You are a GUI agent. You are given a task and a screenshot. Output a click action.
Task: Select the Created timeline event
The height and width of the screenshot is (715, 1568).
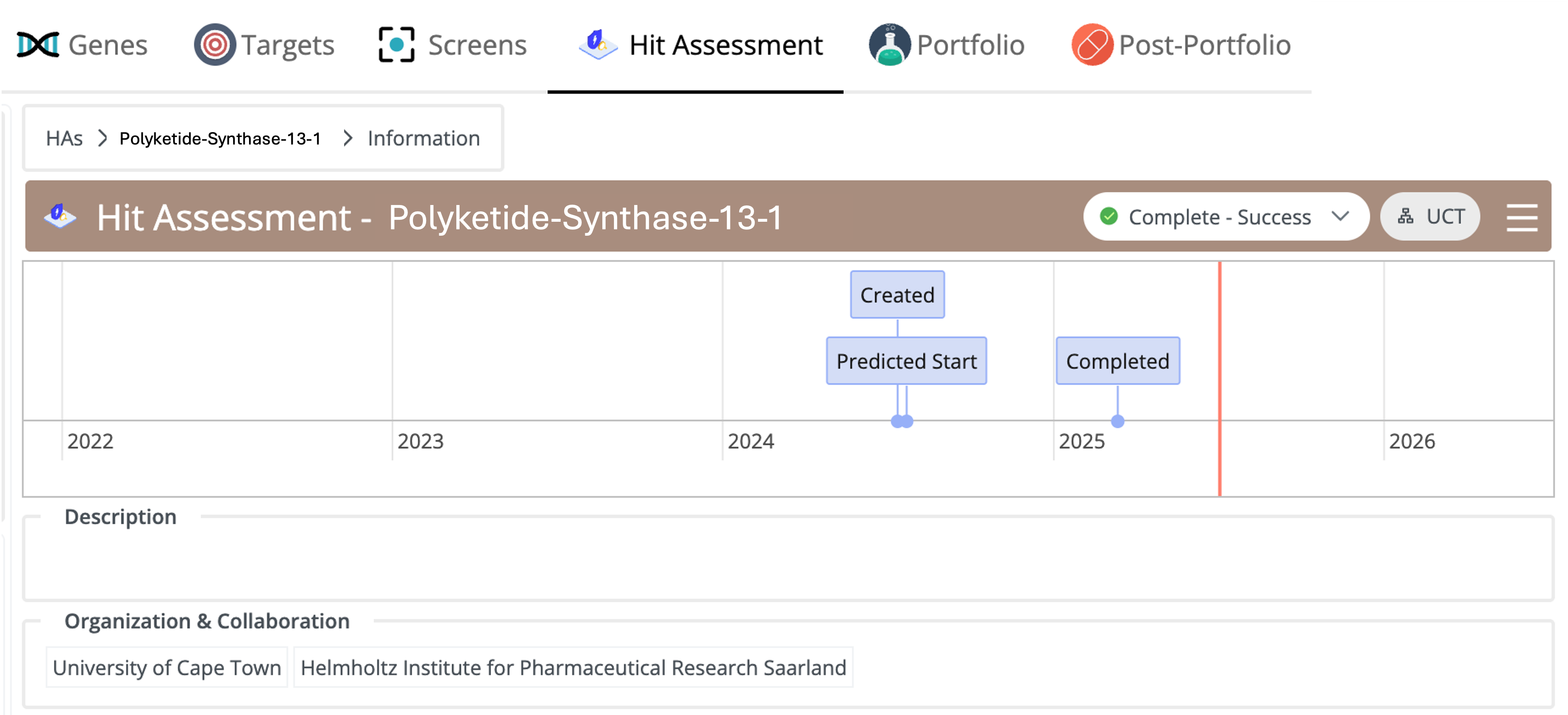[x=897, y=295]
